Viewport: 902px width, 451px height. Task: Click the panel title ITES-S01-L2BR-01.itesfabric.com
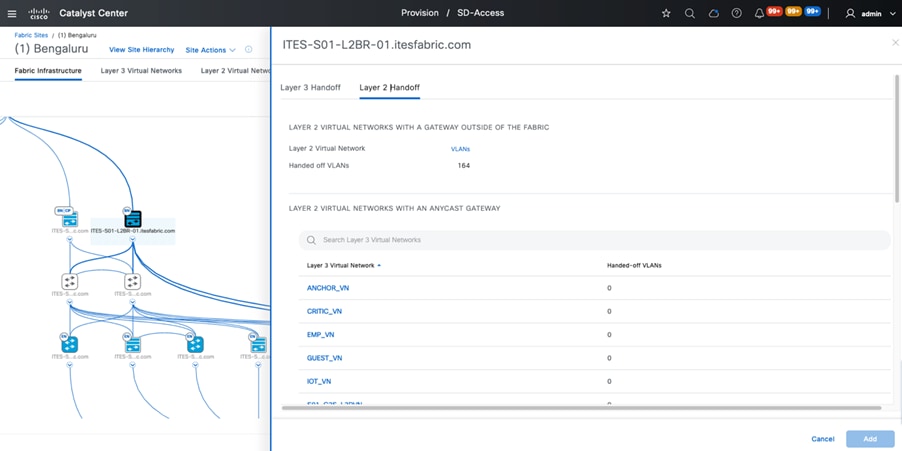[x=377, y=45]
